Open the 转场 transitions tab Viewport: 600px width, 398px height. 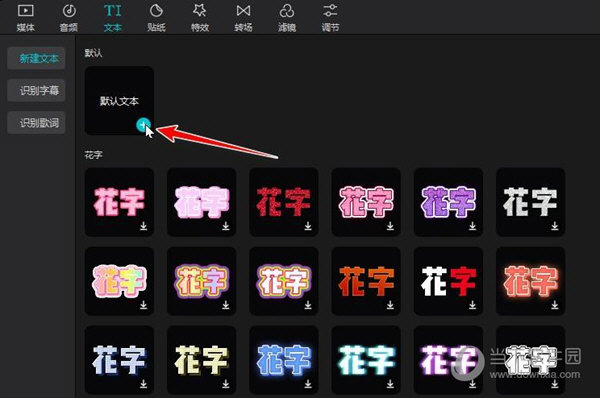[x=243, y=18]
